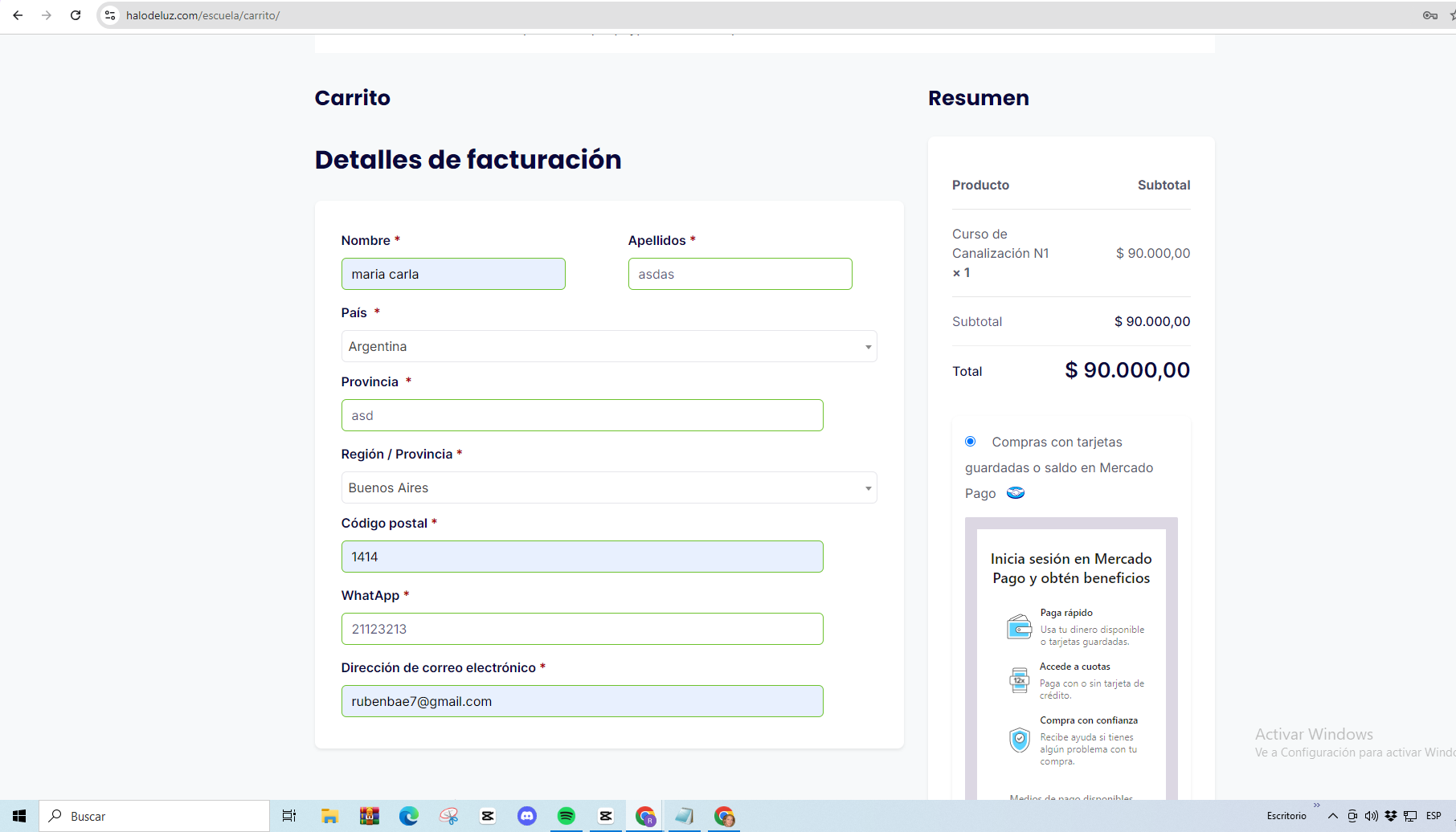This screenshot has width=1456, height=832.
Task: Click the Total amount $ 90.000,00
Action: tap(1127, 370)
